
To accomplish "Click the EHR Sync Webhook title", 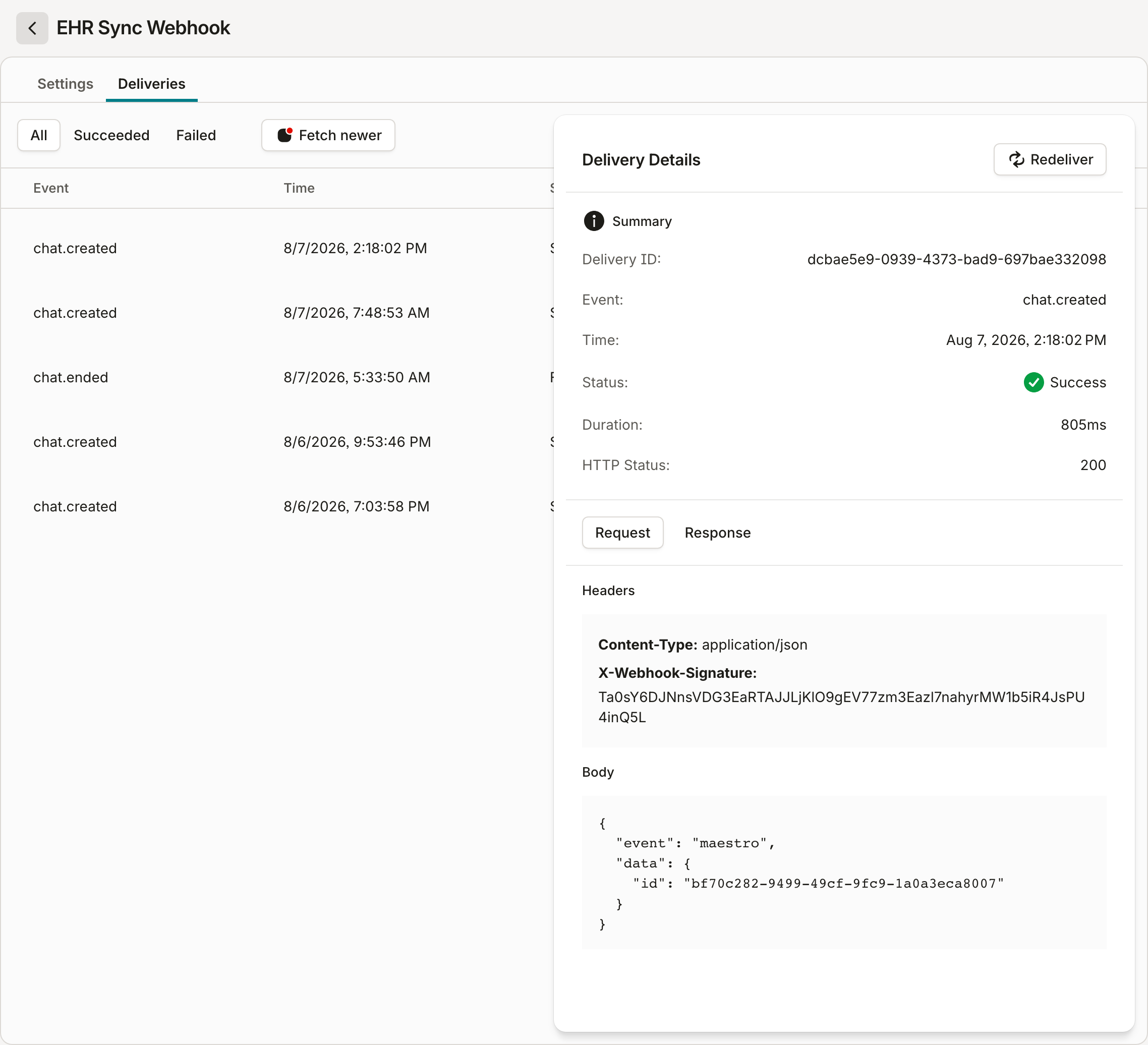I will point(143,28).
